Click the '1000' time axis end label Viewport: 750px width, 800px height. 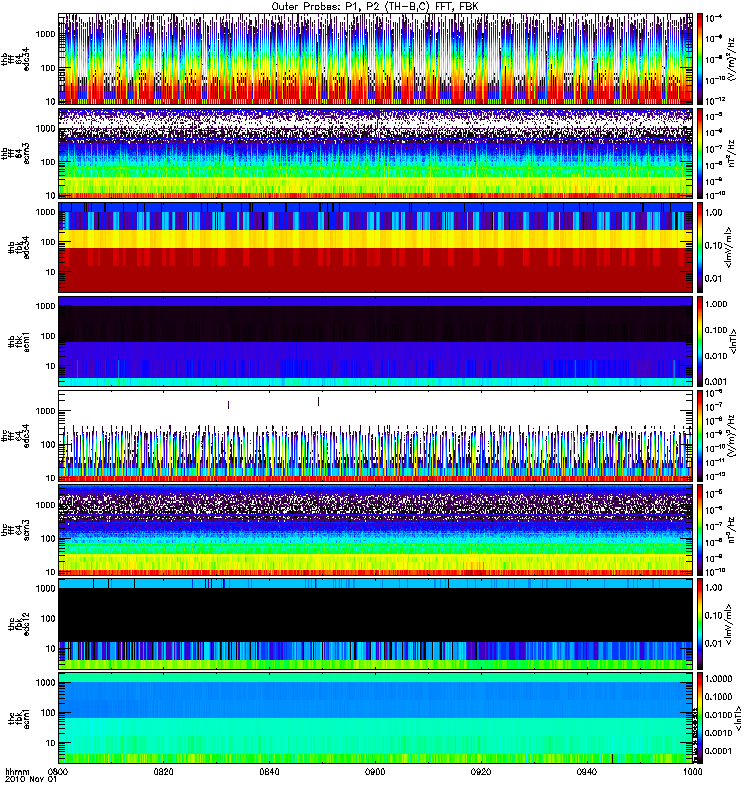692,771
